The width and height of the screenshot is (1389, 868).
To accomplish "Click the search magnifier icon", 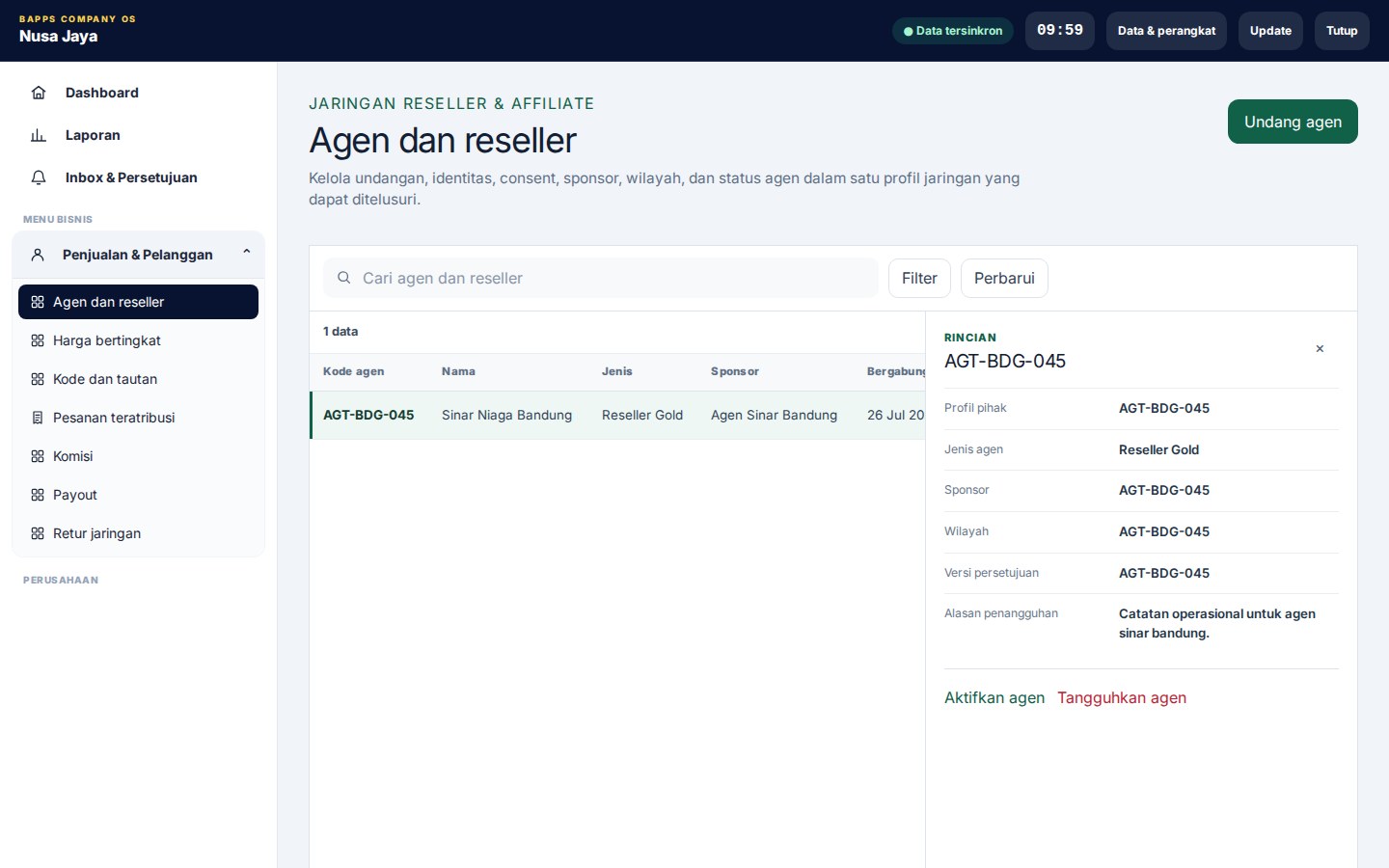I will 343,278.
